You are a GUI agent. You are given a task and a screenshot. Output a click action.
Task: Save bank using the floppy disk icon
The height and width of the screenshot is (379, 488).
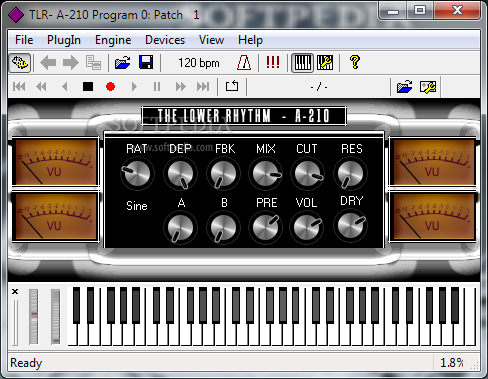click(x=146, y=63)
